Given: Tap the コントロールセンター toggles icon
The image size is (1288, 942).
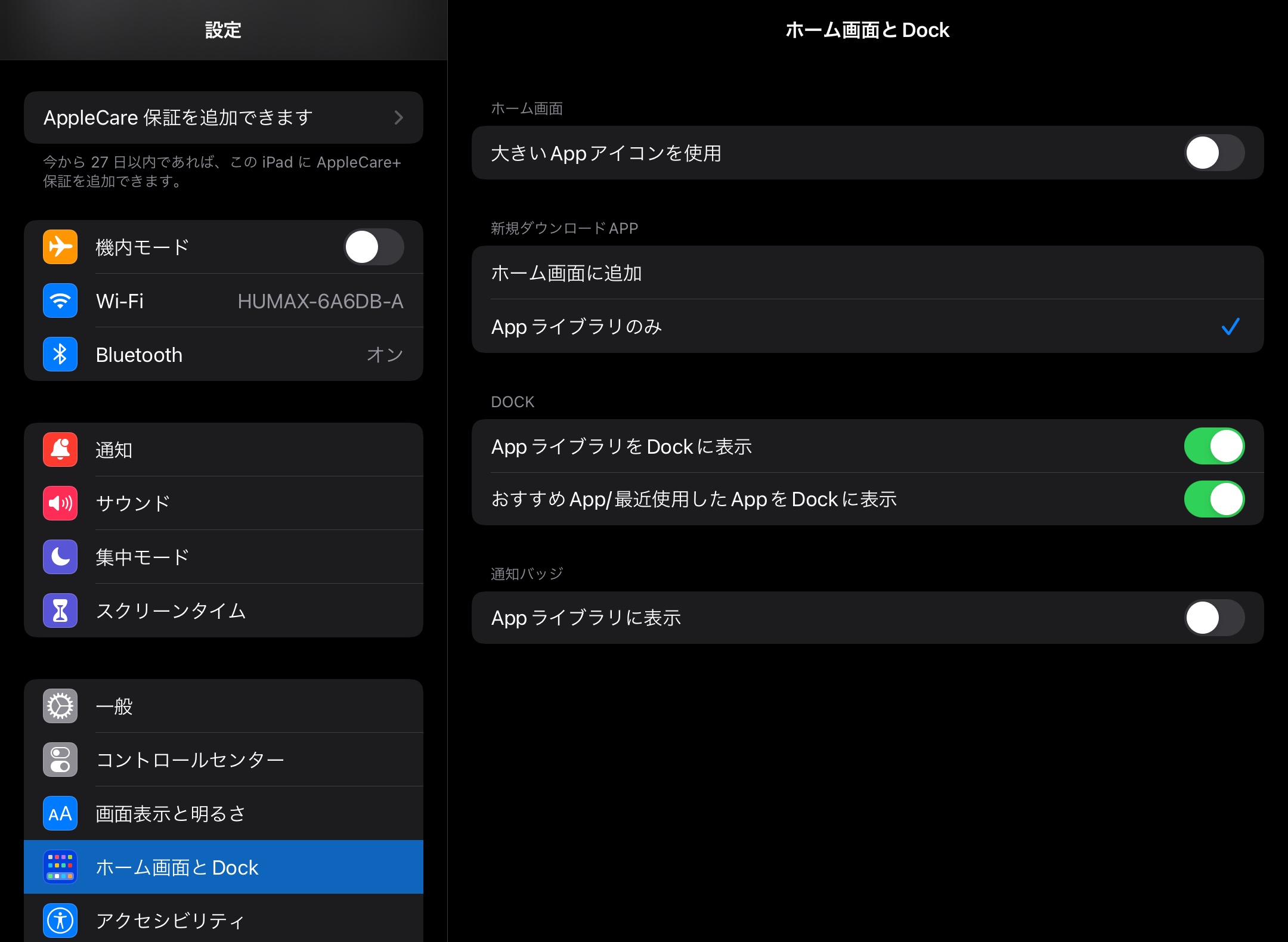Looking at the screenshot, I should tap(60, 760).
